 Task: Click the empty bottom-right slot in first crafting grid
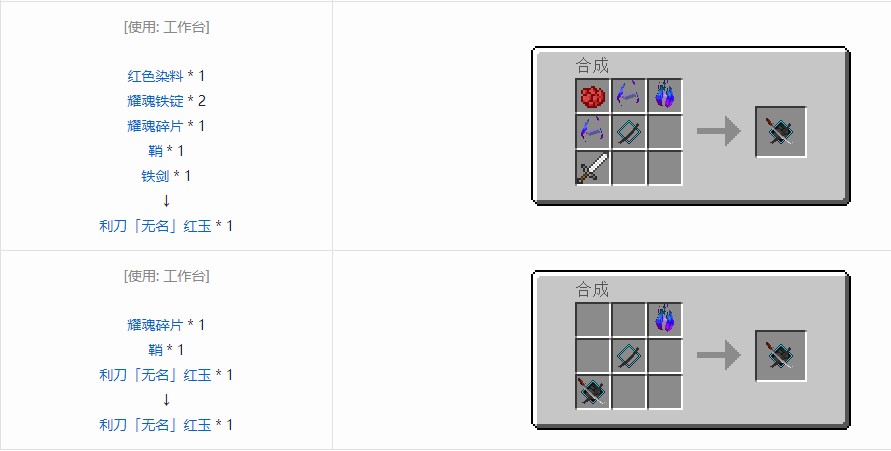(664, 168)
